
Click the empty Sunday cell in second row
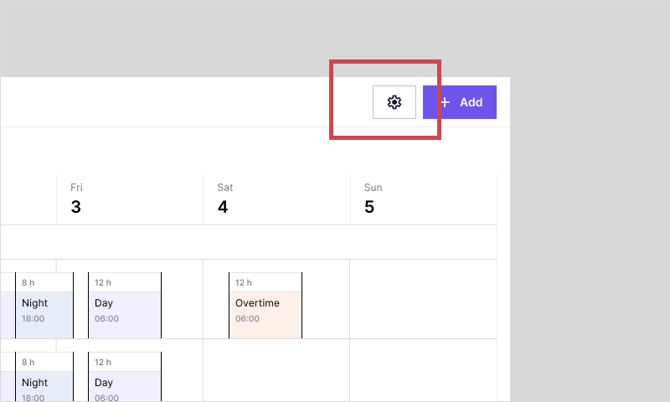point(423,372)
